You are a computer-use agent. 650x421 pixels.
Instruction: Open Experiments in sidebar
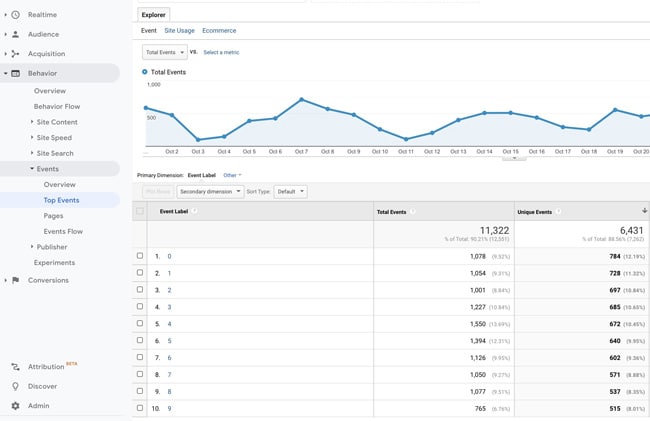click(x=54, y=263)
